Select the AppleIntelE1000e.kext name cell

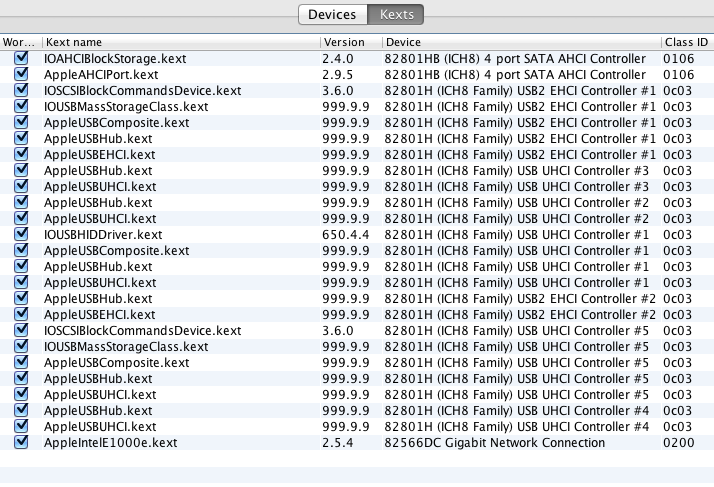111,443
